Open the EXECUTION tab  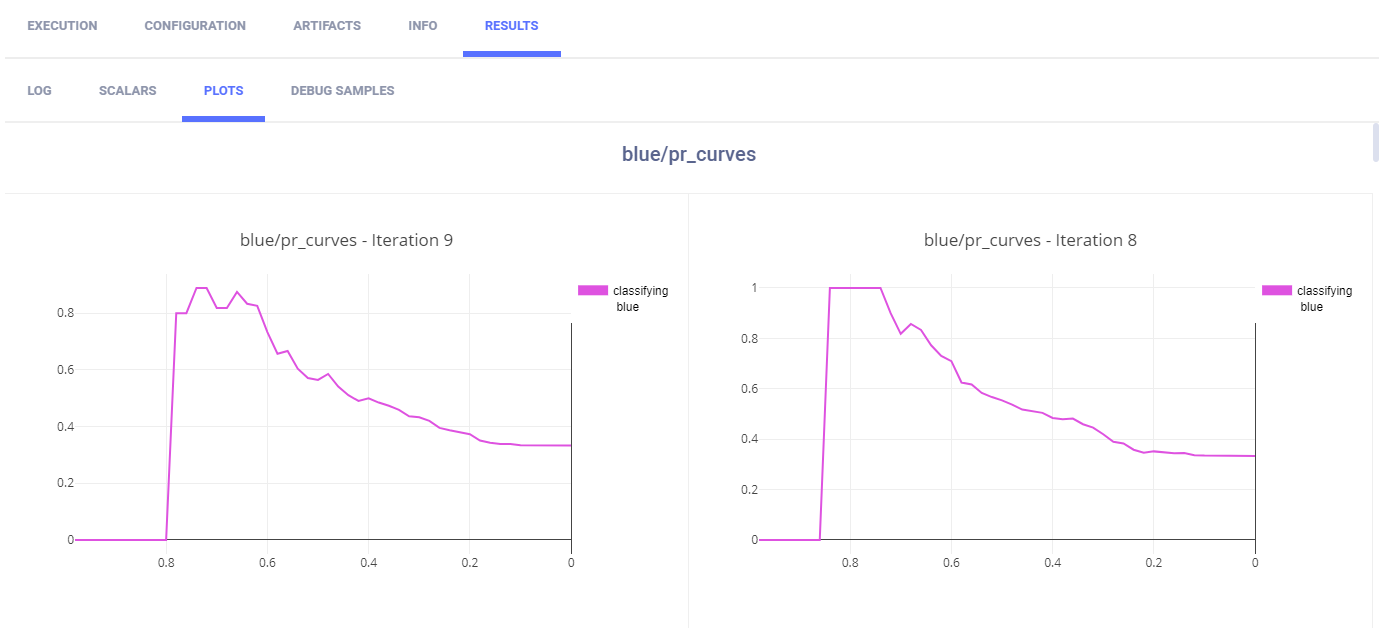[x=62, y=26]
